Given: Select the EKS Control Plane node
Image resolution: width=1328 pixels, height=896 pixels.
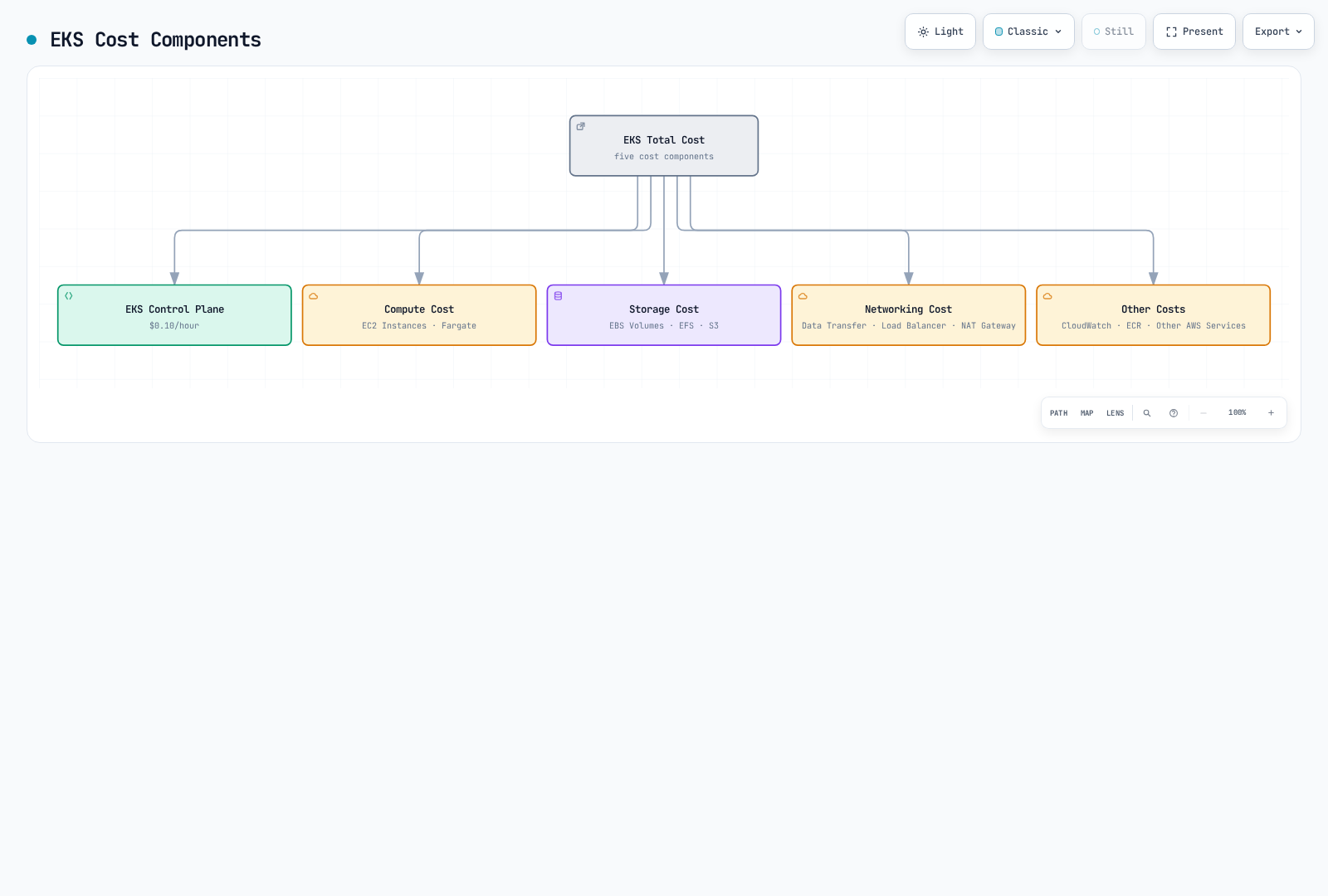Looking at the screenshot, I should coord(174,315).
